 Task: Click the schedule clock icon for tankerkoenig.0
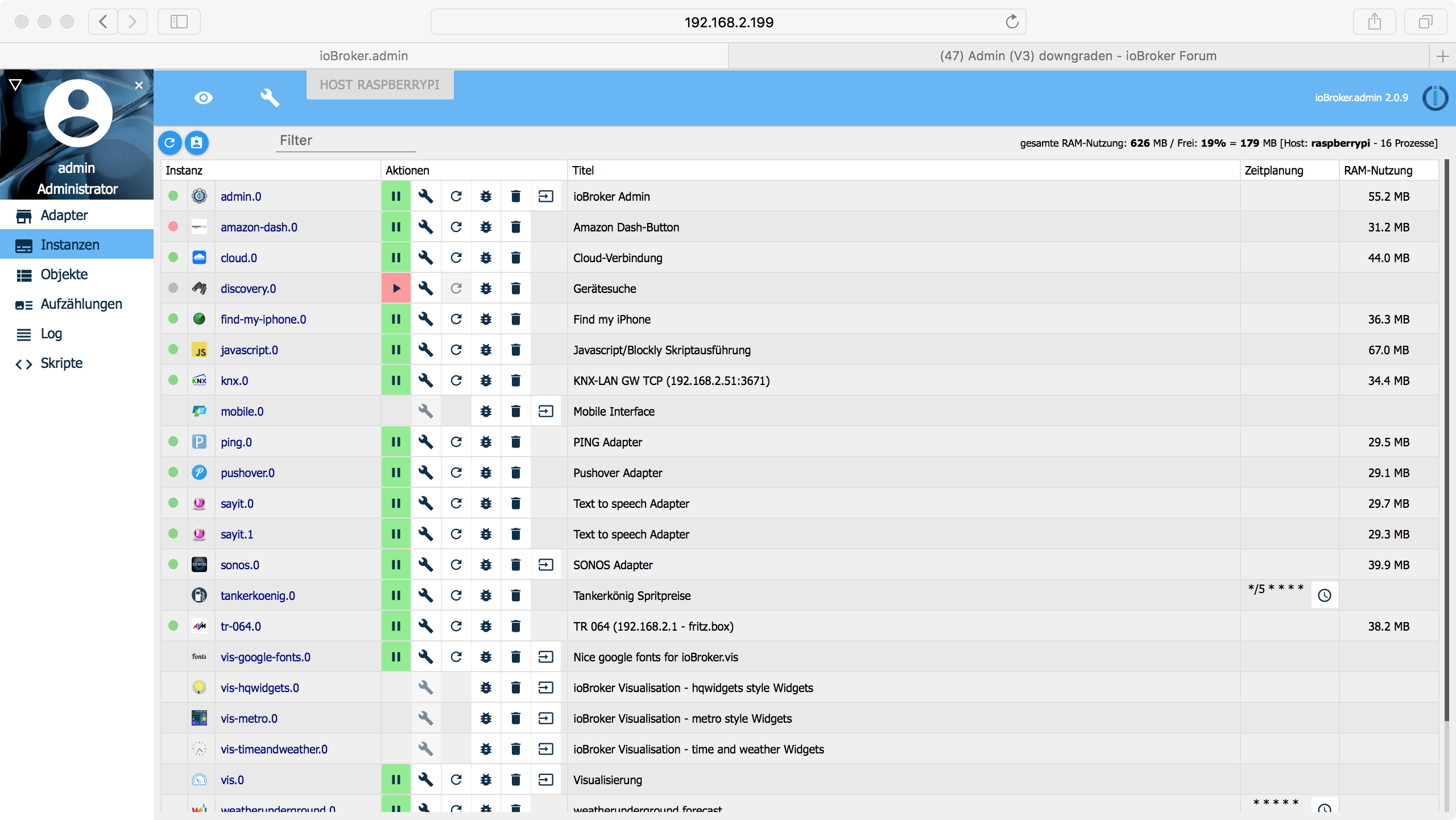click(1324, 595)
